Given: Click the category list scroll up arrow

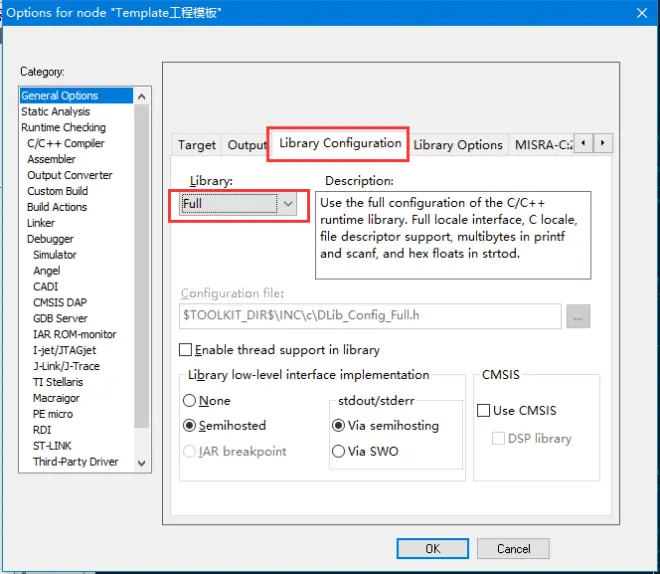Looking at the screenshot, I should (142, 96).
